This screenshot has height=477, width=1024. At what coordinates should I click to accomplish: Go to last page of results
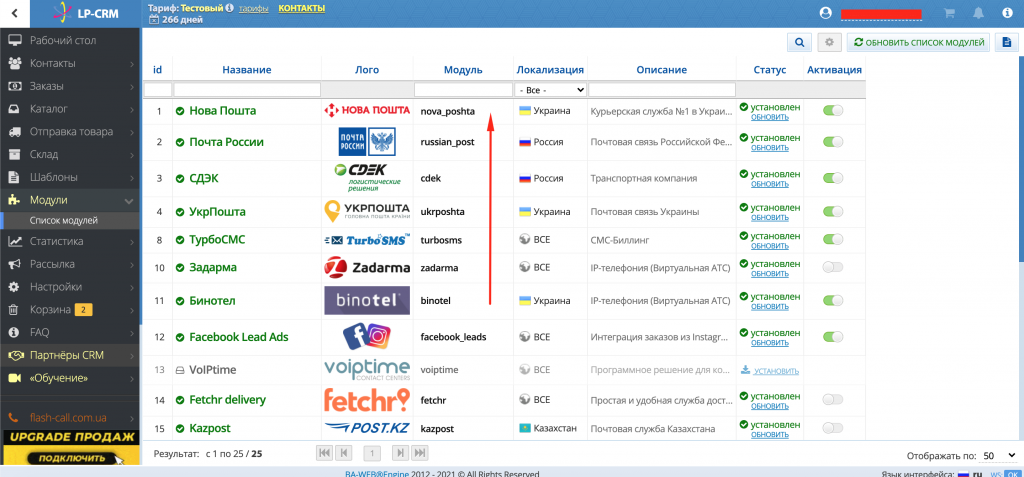point(420,453)
